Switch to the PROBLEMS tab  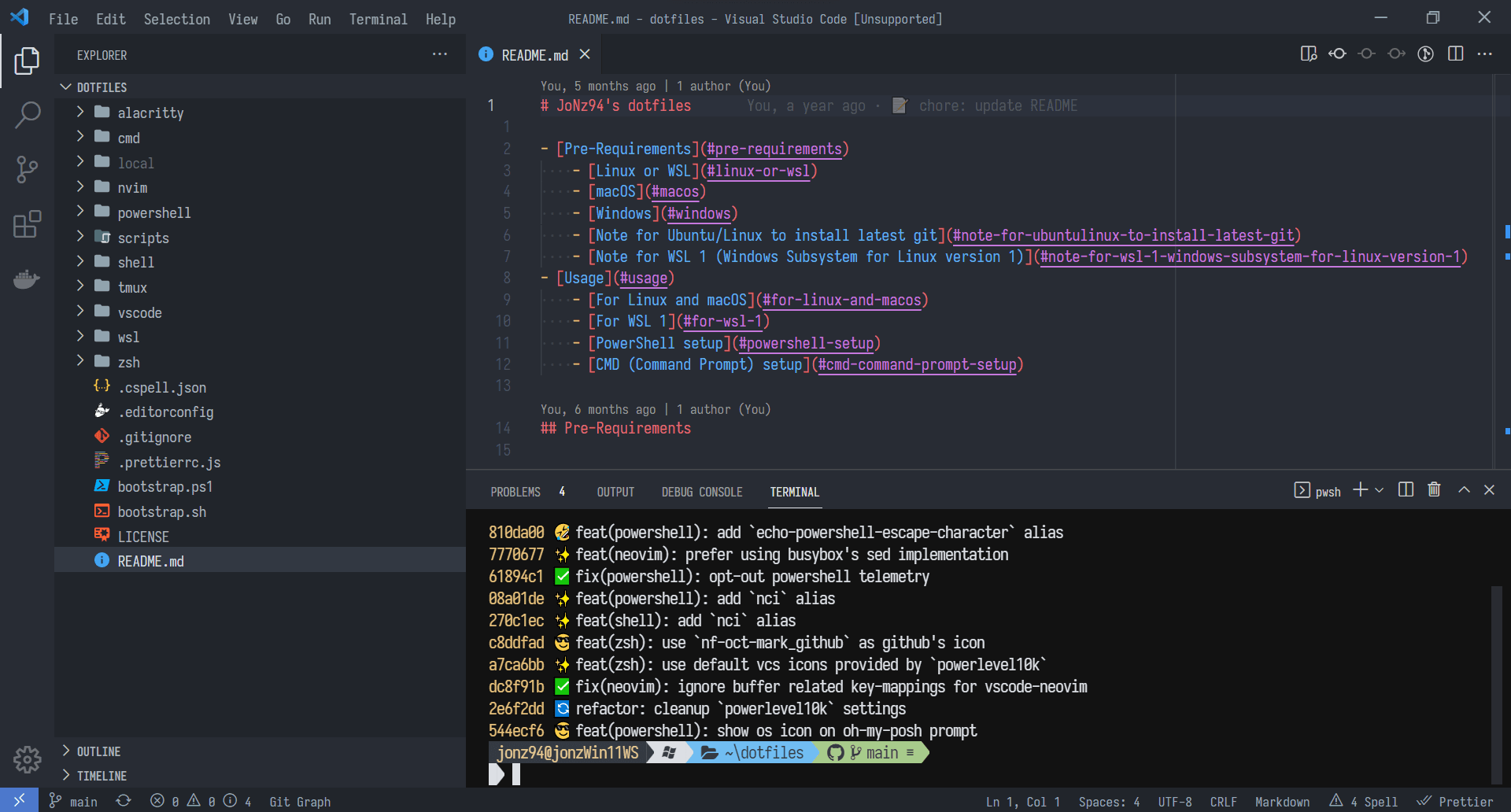pyautogui.click(x=528, y=492)
